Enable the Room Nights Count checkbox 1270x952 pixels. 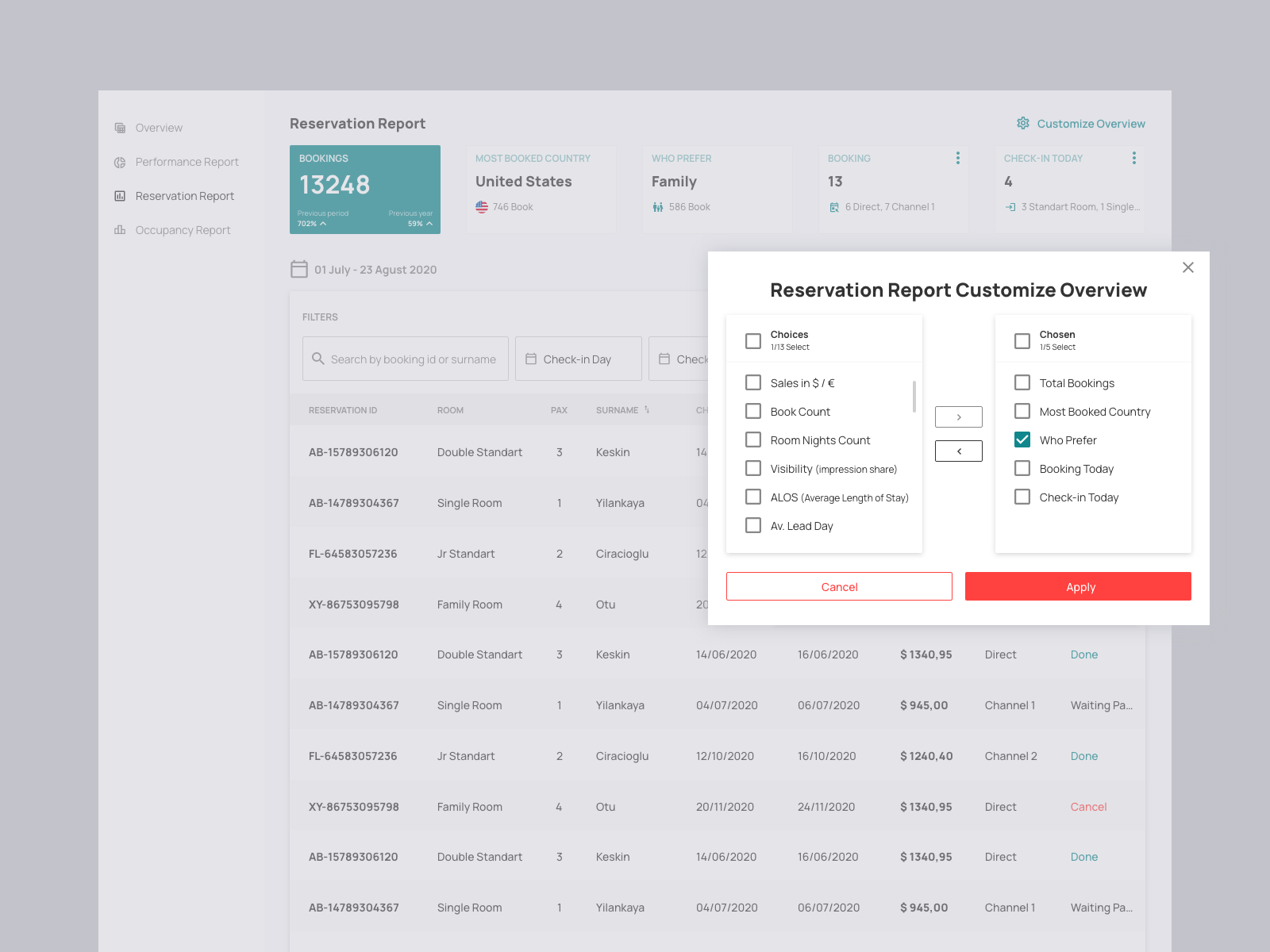click(x=753, y=440)
